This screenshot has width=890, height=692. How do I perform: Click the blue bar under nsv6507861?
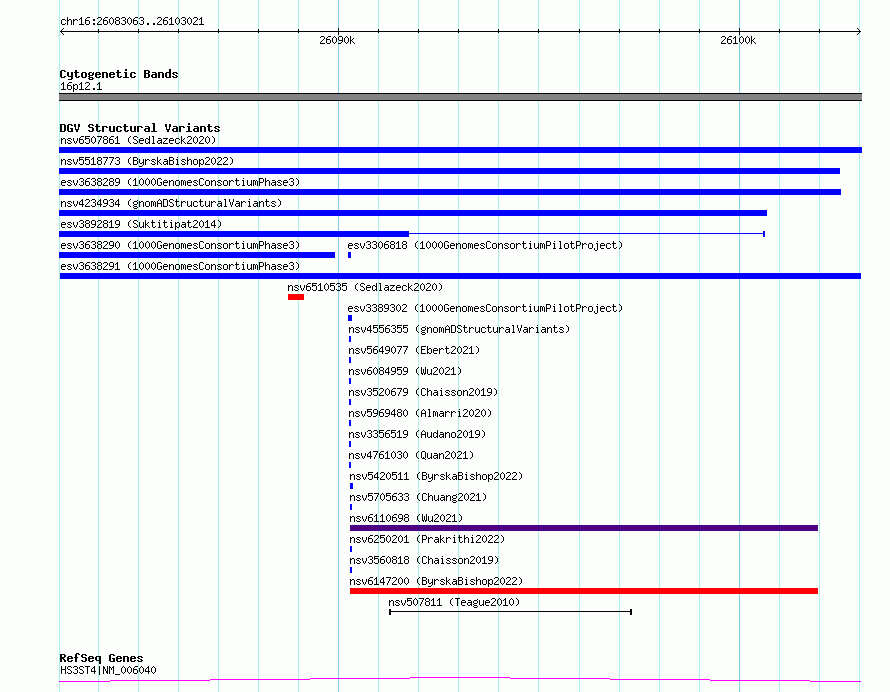(460, 150)
